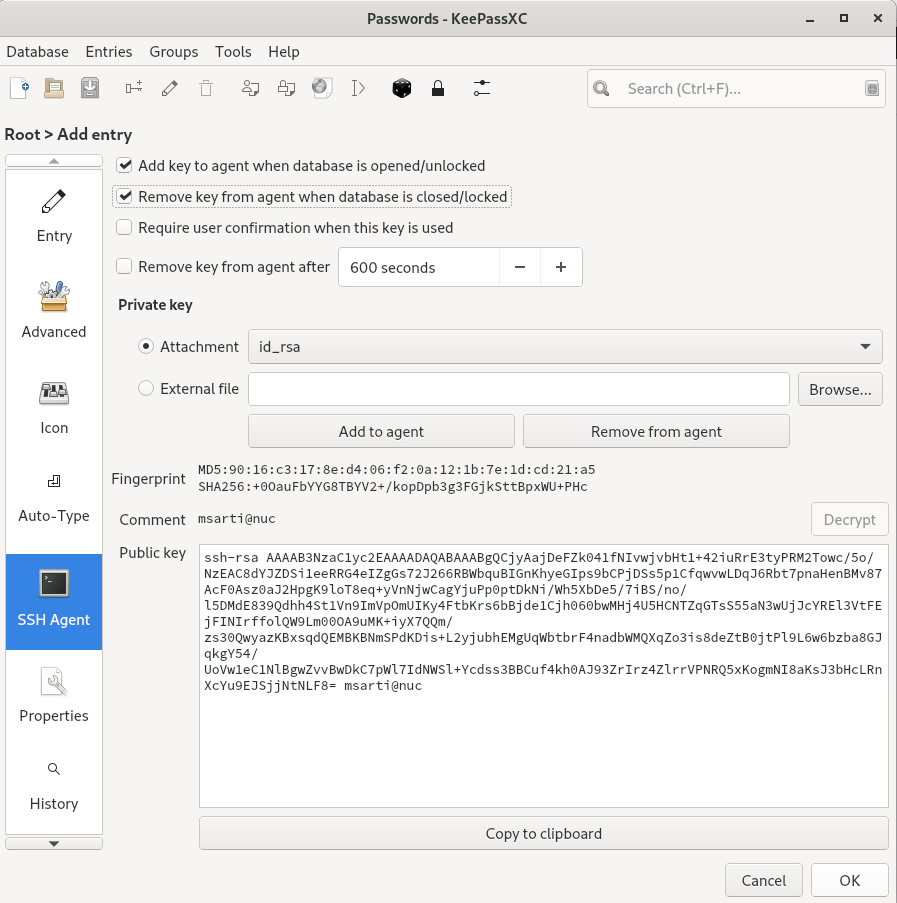897x903 pixels.
Task: Copy password toolbar icon
Action: (286, 89)
